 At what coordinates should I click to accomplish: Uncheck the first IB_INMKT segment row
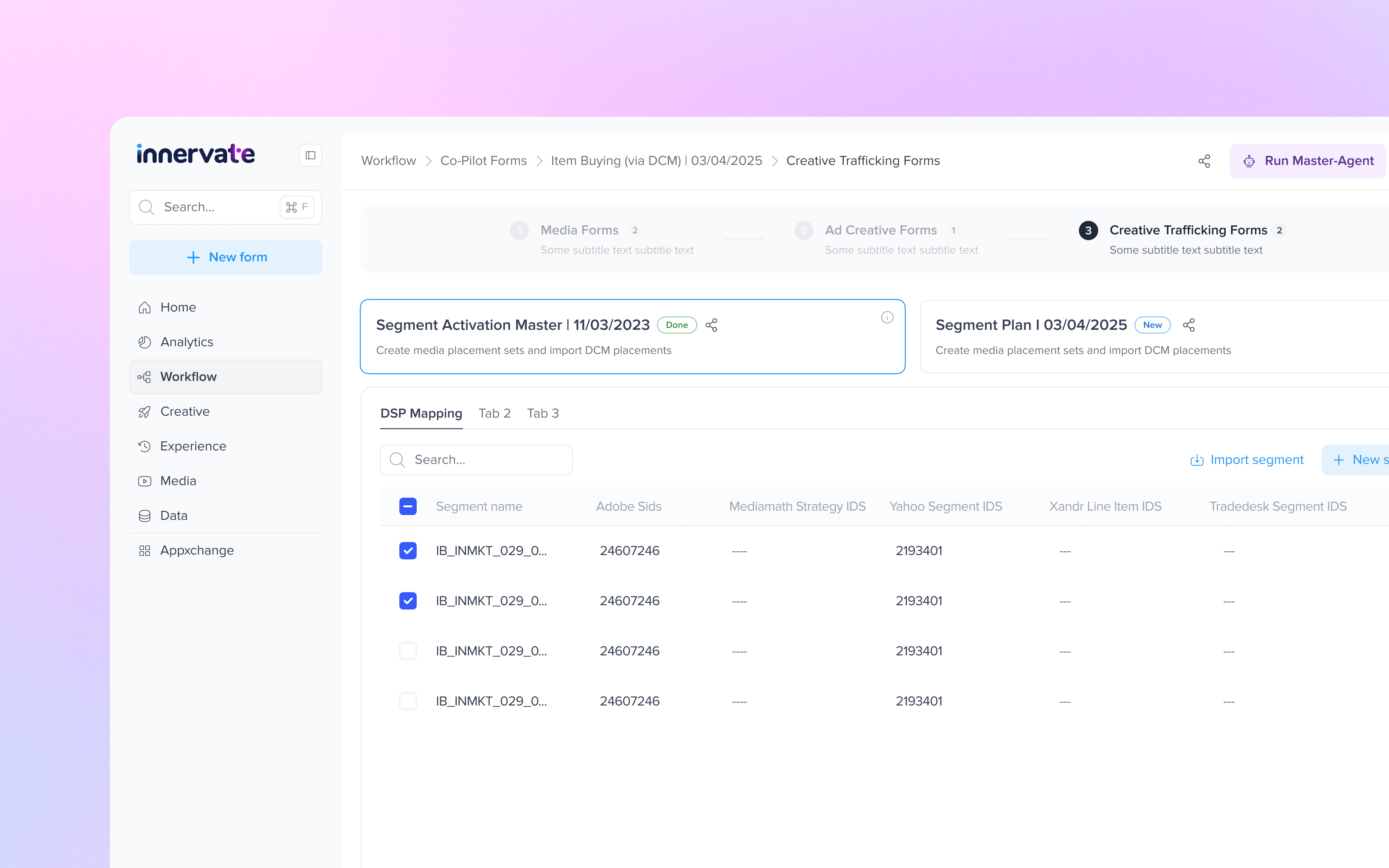407,550
